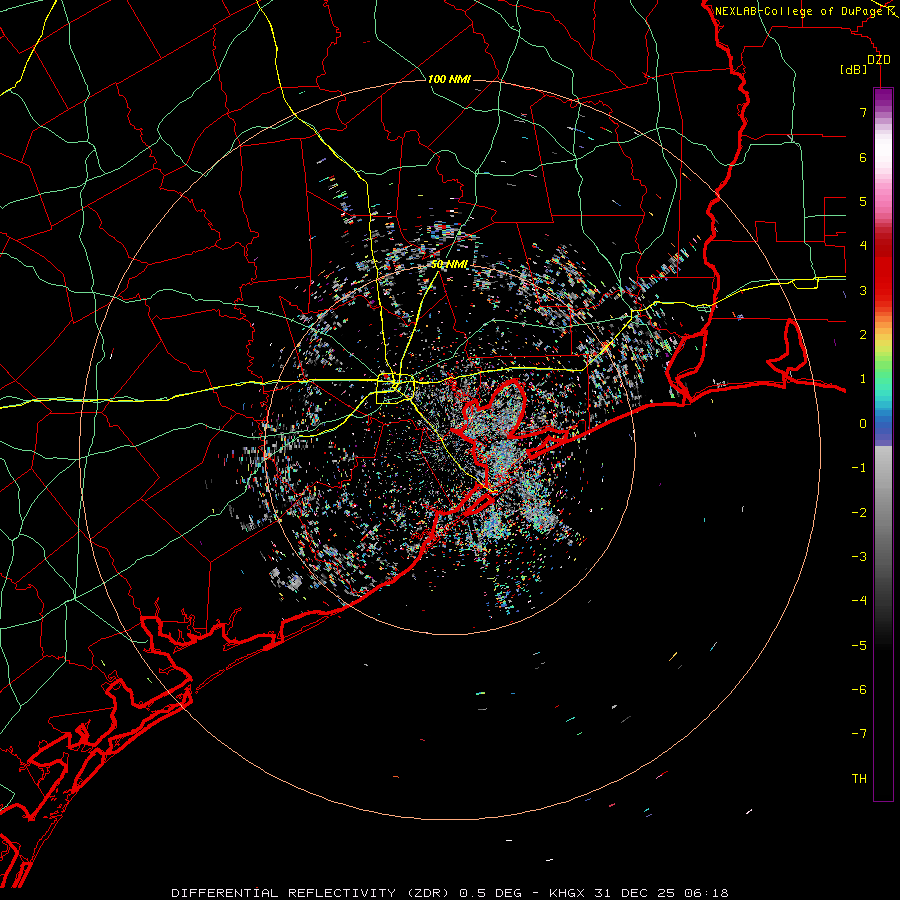
Task: Click the legend value 0
Action: click(863, 424)
